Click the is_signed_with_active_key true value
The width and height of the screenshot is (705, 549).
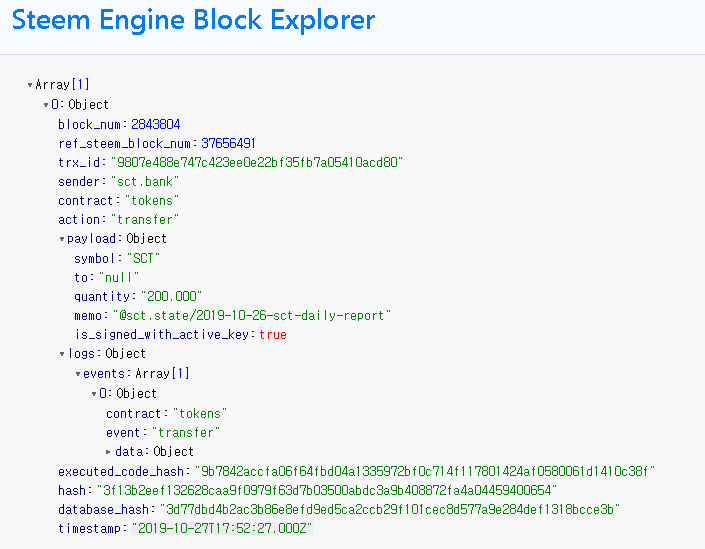[272, 335]
